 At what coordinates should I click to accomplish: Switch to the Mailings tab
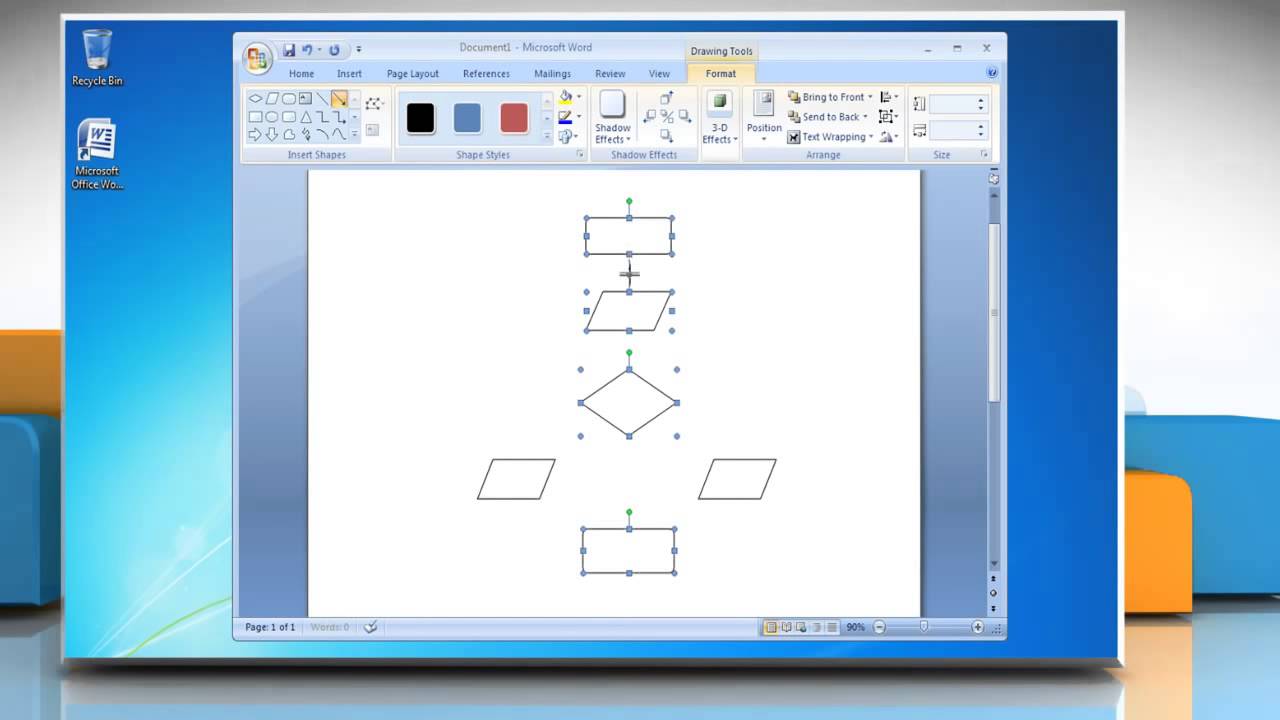tap(552, 73)
